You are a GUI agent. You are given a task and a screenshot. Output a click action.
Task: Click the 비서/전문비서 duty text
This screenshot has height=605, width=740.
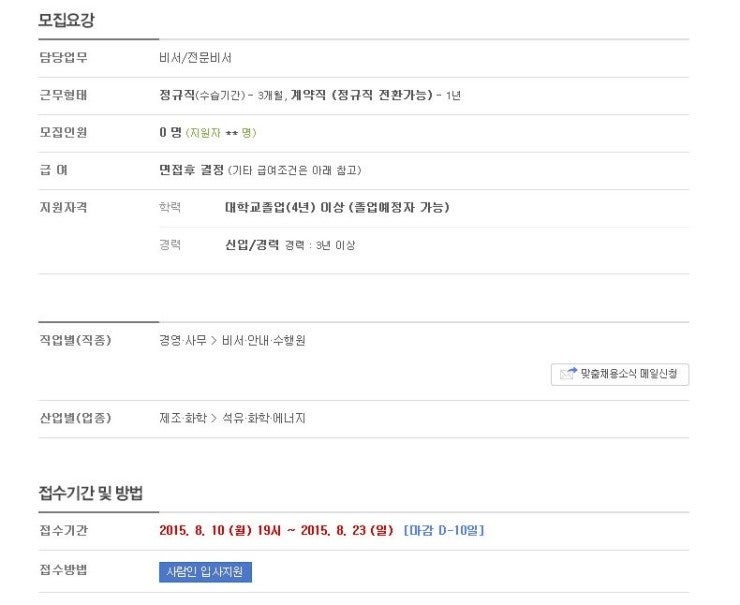pyautogui.click(x=195, y=58)
